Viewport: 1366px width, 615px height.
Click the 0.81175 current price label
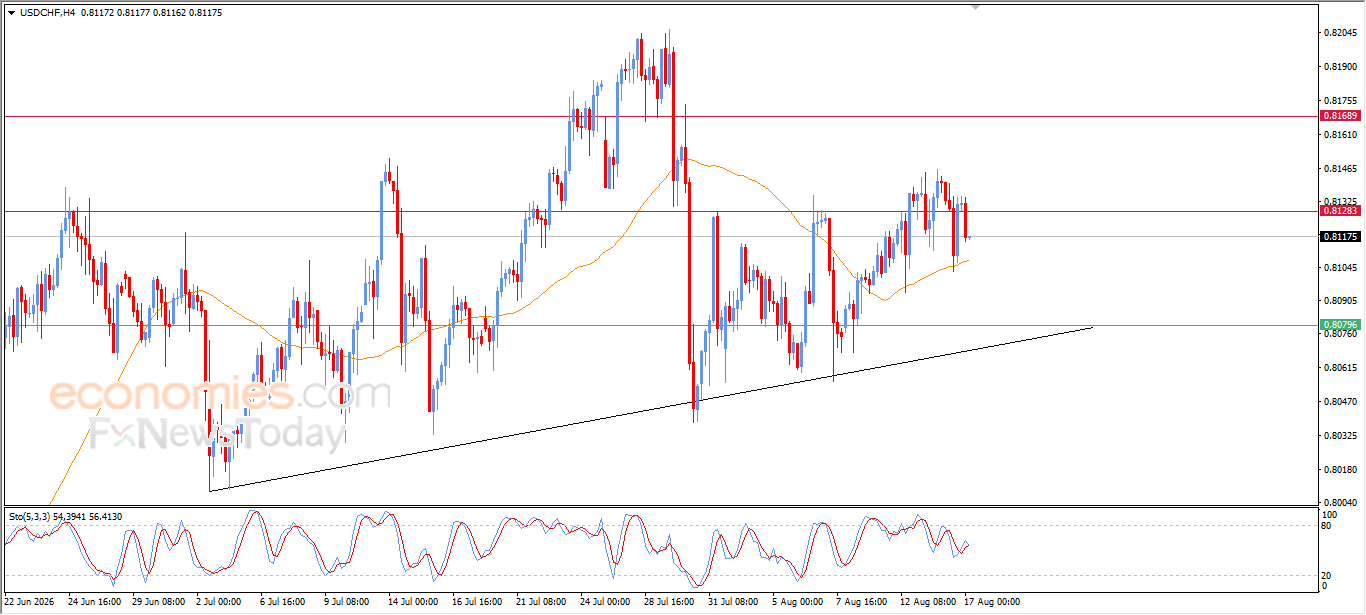[1340, 237]
